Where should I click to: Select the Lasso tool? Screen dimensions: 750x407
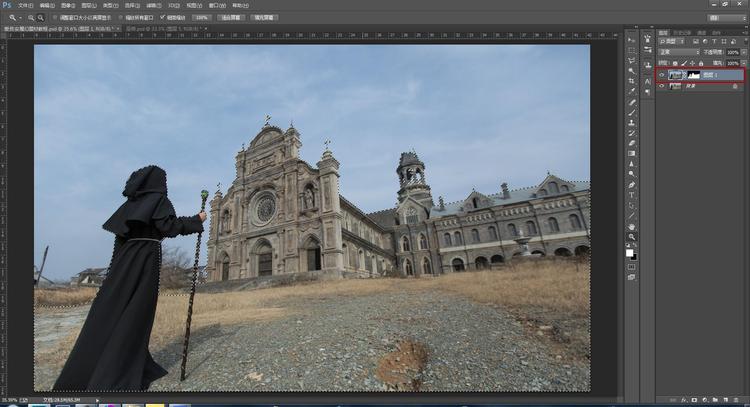[x=631, y=60]
